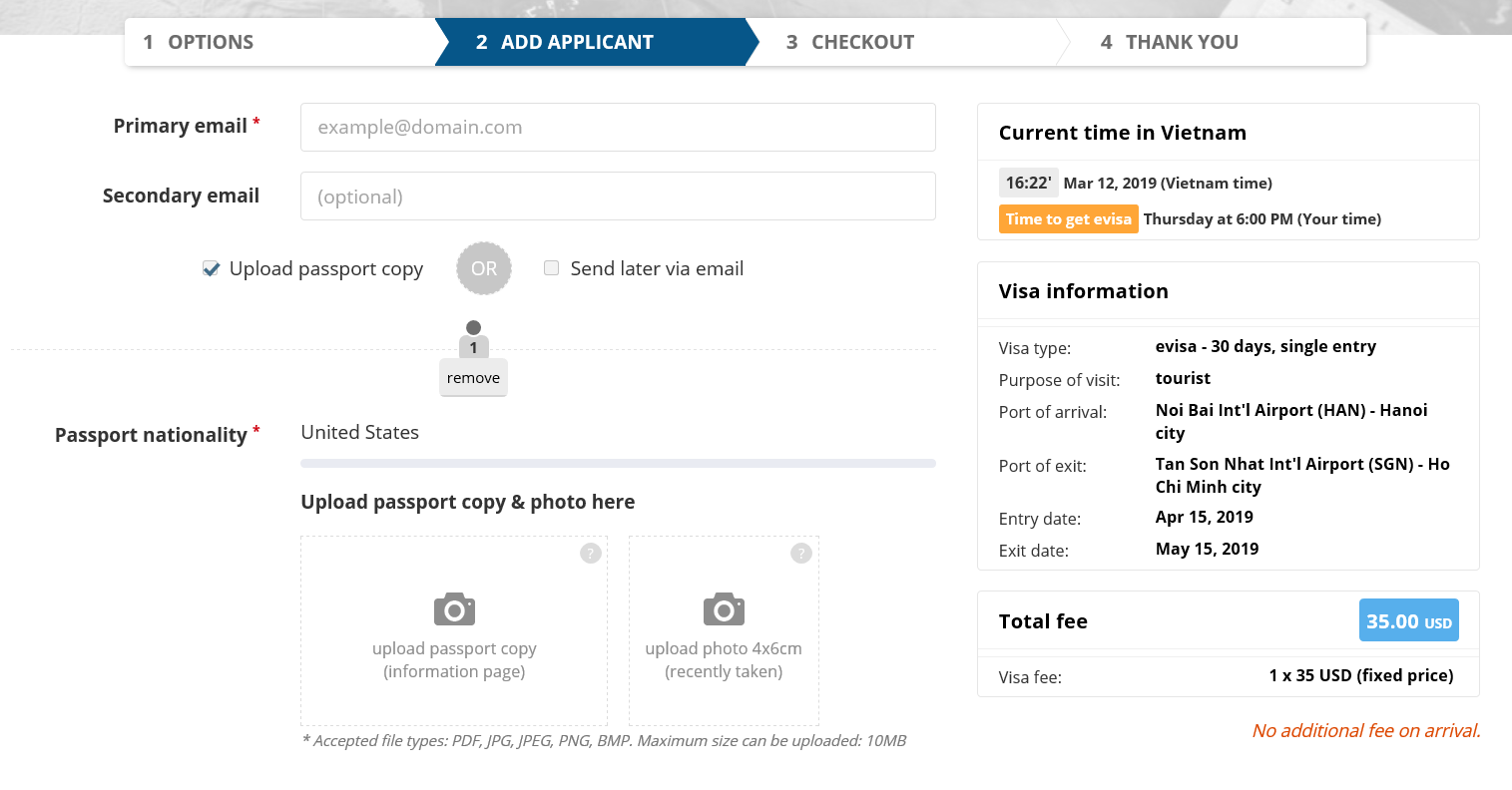1512x790 pixels.
Task: Open Passport nationality United States selector
Action: tap(359, 432)
